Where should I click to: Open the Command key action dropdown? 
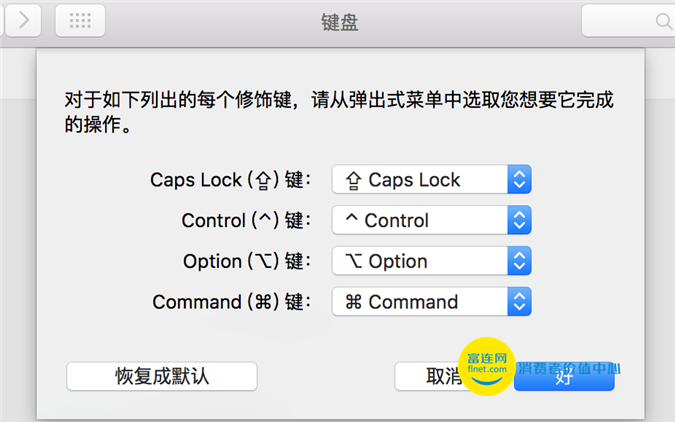[431, 301]
